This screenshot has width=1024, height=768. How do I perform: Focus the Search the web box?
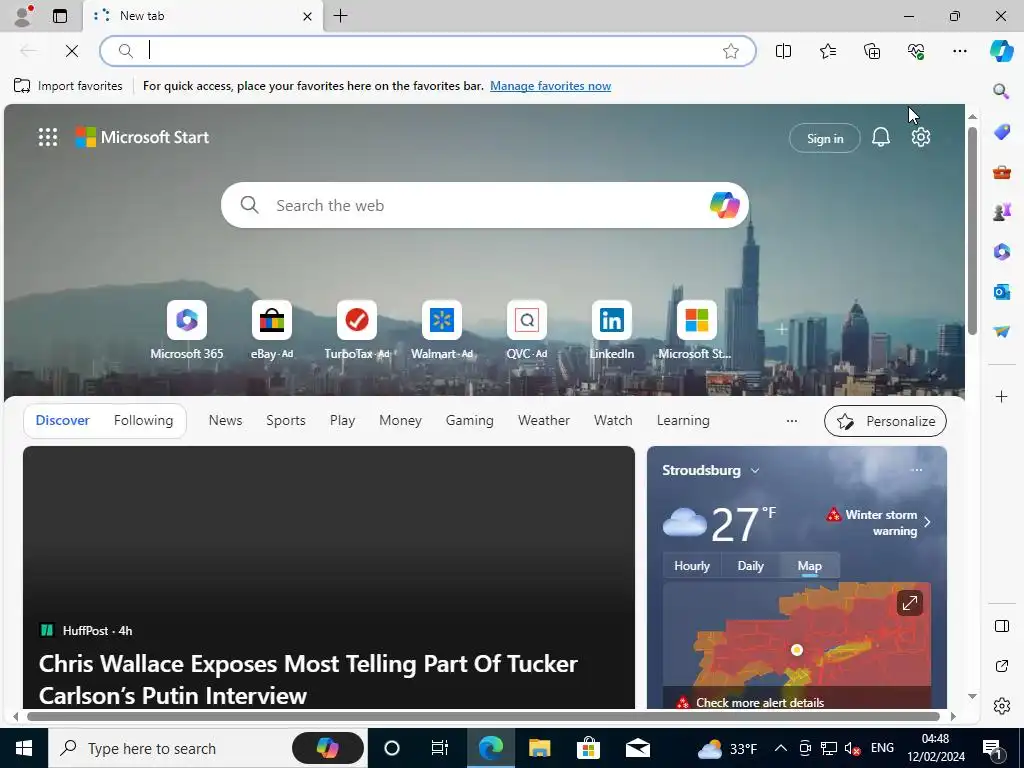(485, 205)
